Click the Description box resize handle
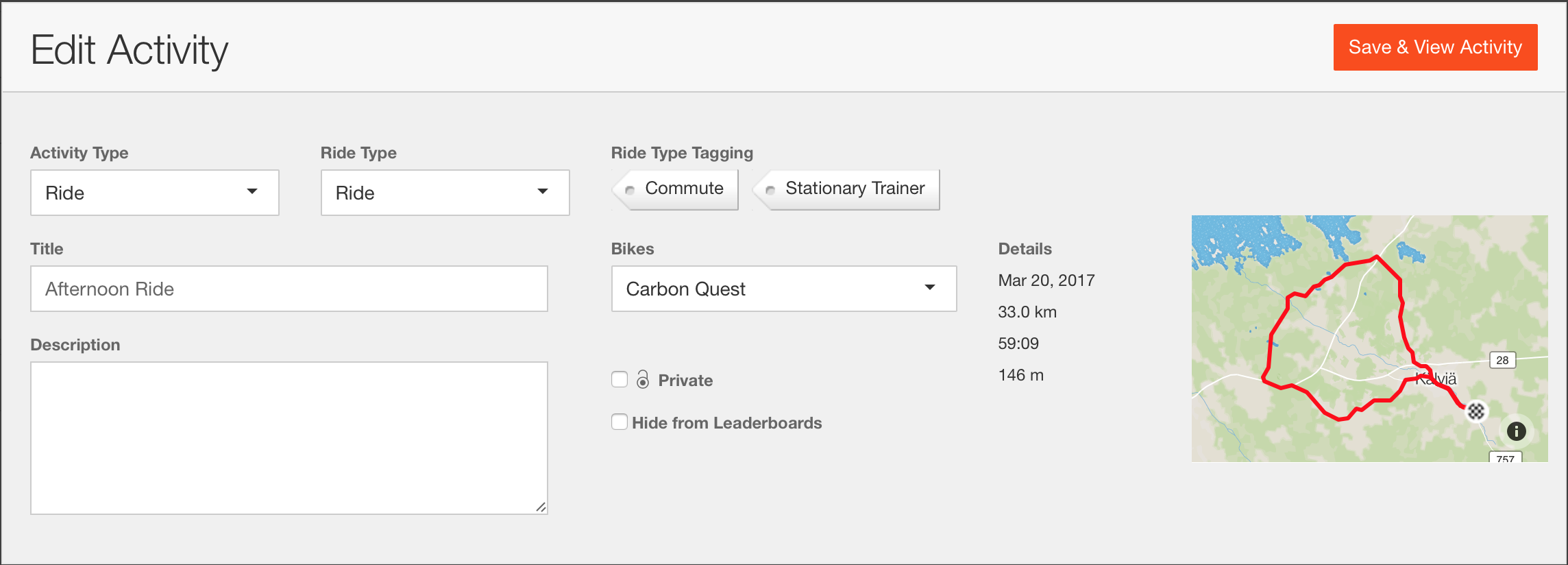The width and height of the screenshot is (1568, 565). [x=541, y=507]
